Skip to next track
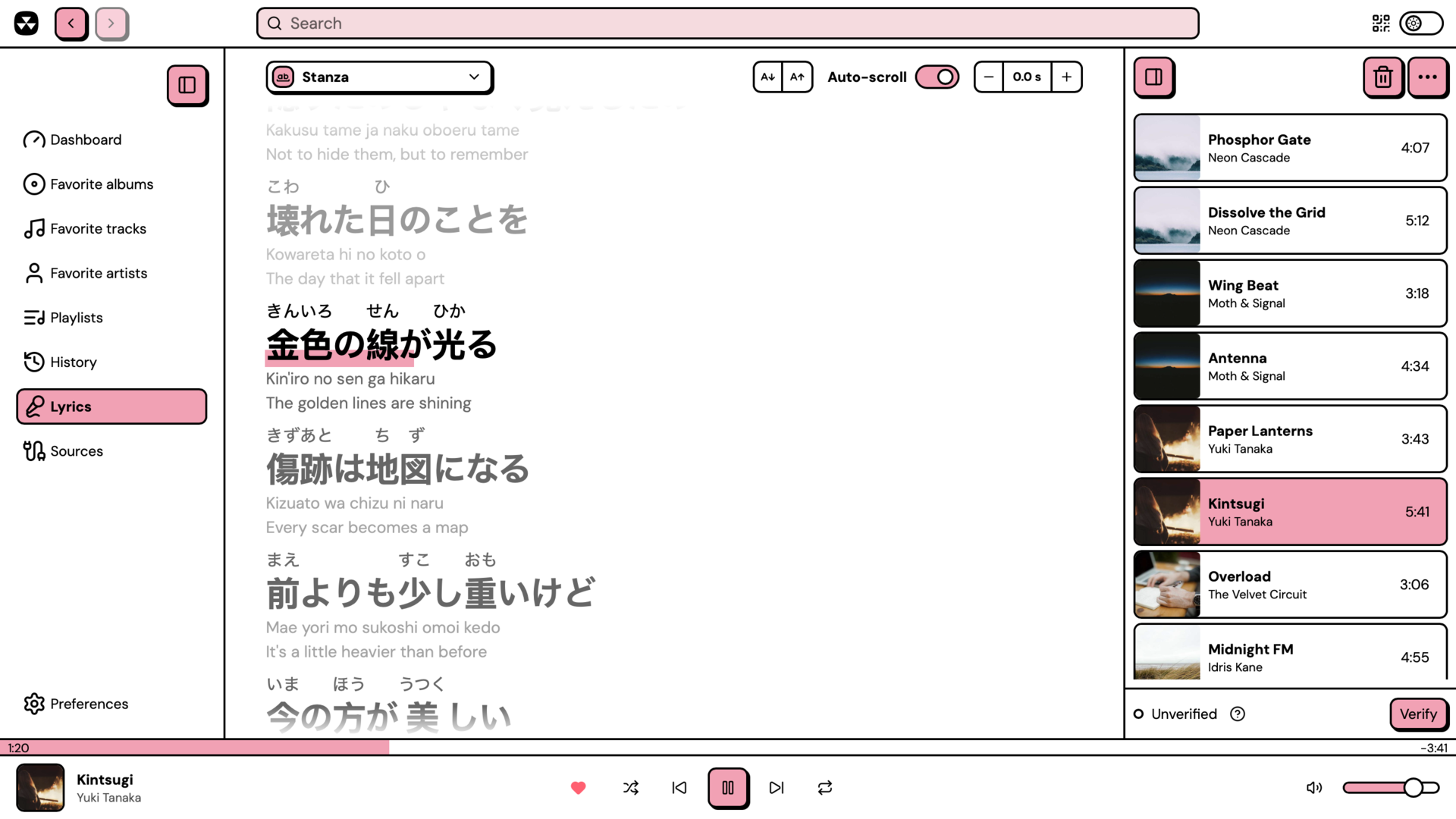Image resolution: width=1456 pixels, height=819 pixels. click(x=777, y=788)
